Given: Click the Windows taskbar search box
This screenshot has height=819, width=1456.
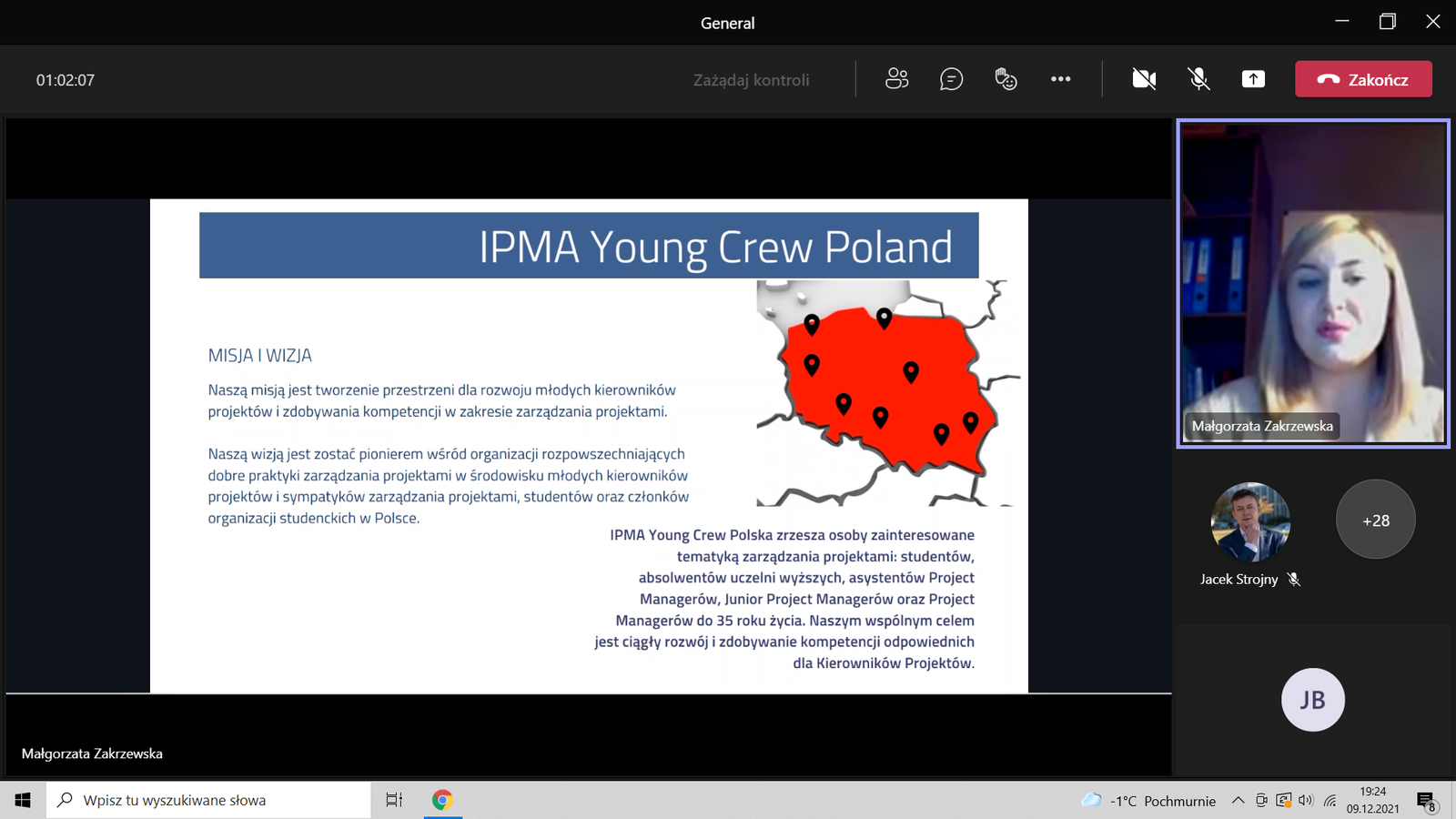Looking at the screenshot, I should click(208, 800).
